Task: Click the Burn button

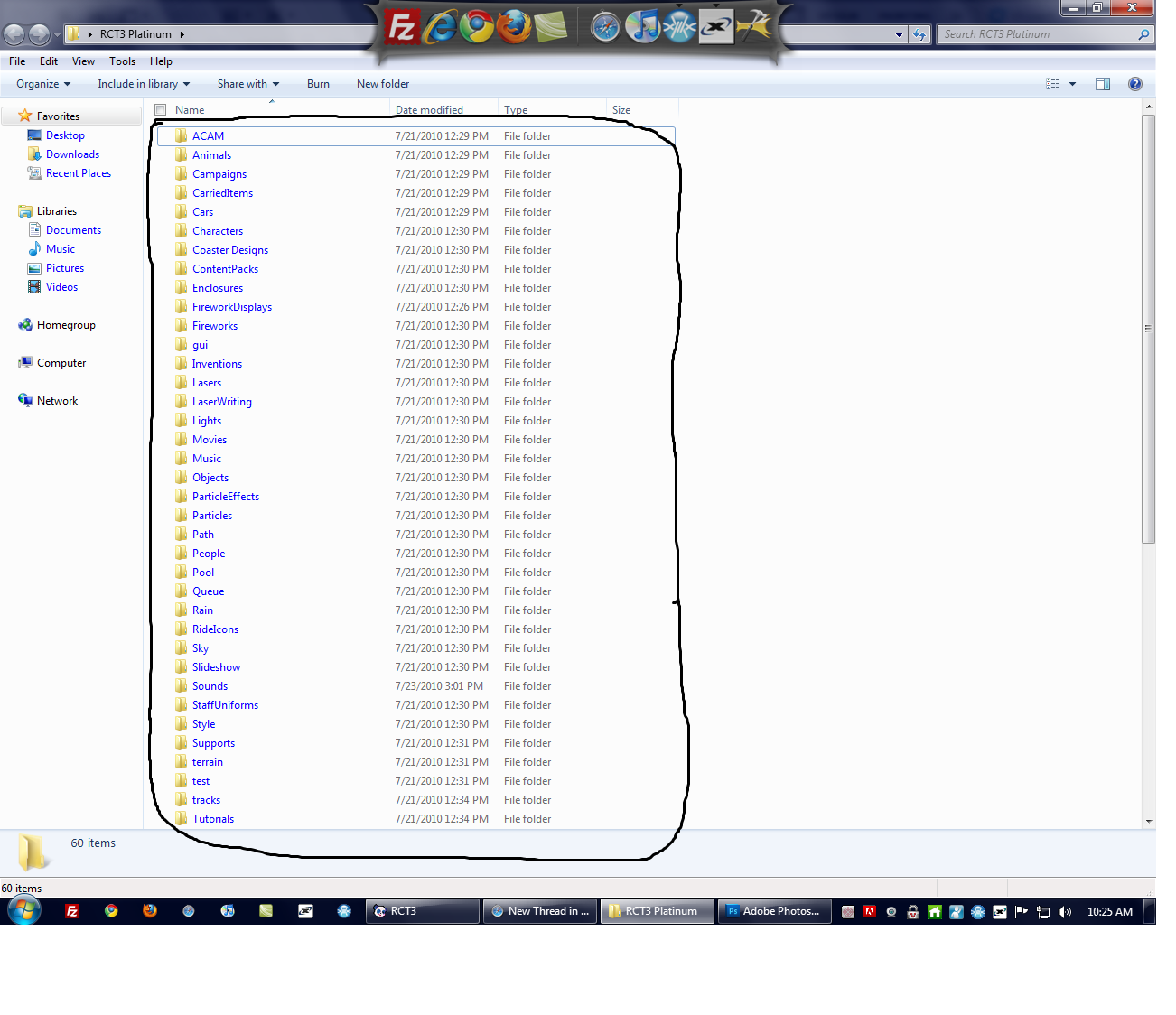Action: (318, 84)
